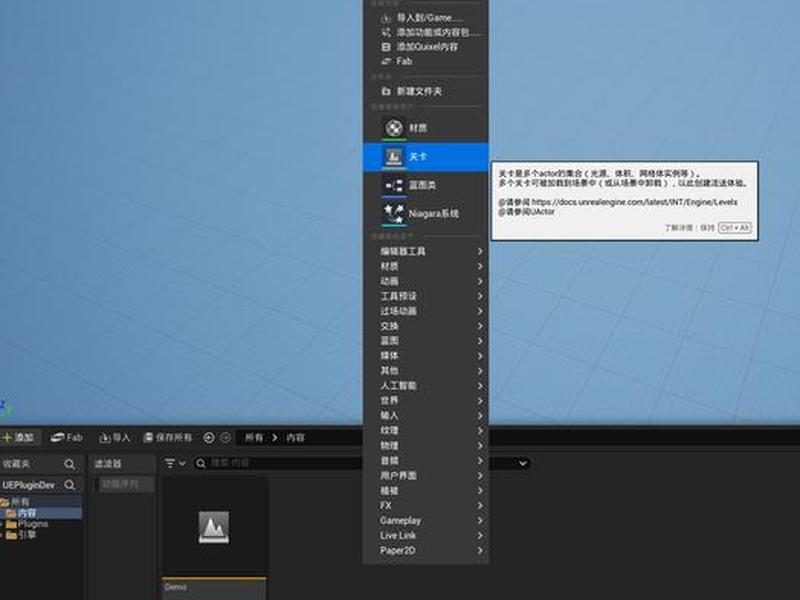Open the FX submenu
This screenshot has height=600, width=800.
[426, 506]
